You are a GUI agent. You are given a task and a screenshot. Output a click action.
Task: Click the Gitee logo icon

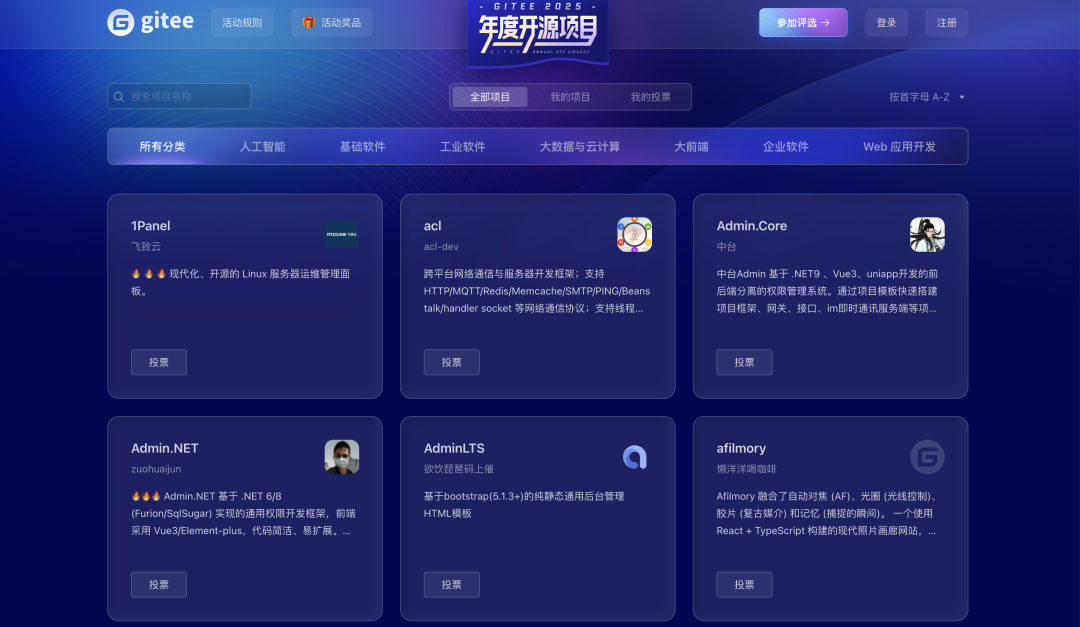pyautogui.click(x=121, y=23)
